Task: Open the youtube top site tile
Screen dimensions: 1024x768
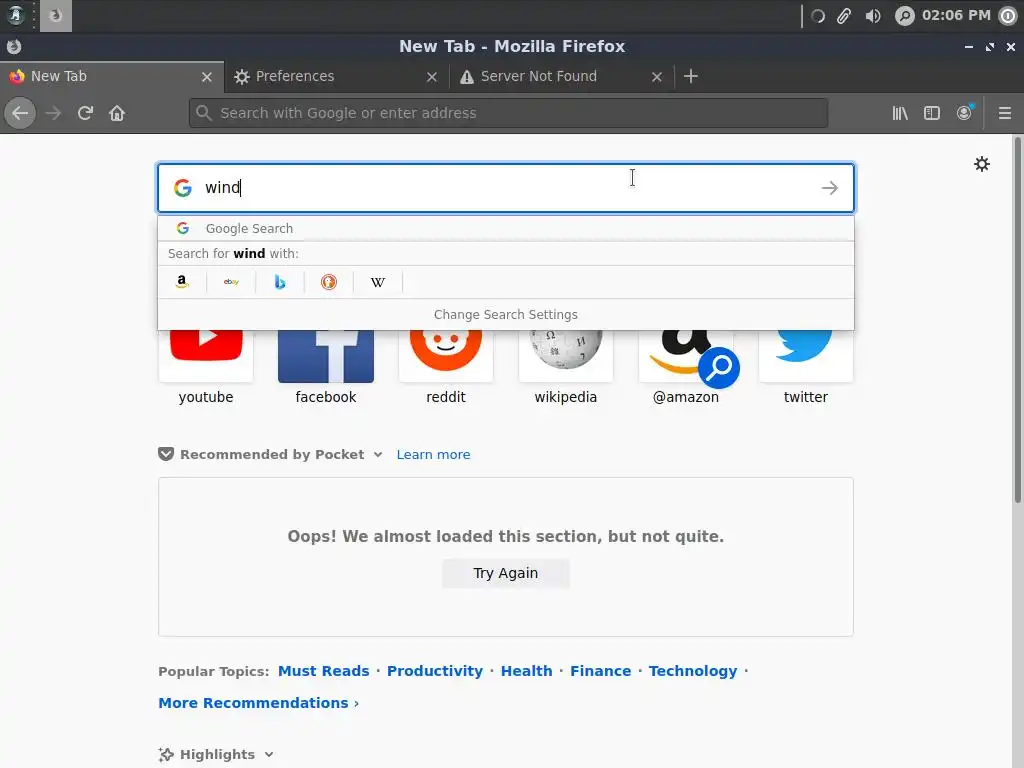Action: pyautogui.click(x=206, y=367)
